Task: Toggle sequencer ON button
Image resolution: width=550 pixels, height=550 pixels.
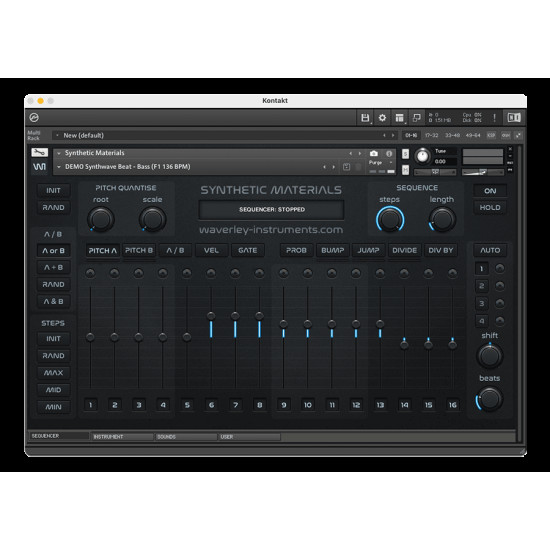Action: [x=490, y=191]
